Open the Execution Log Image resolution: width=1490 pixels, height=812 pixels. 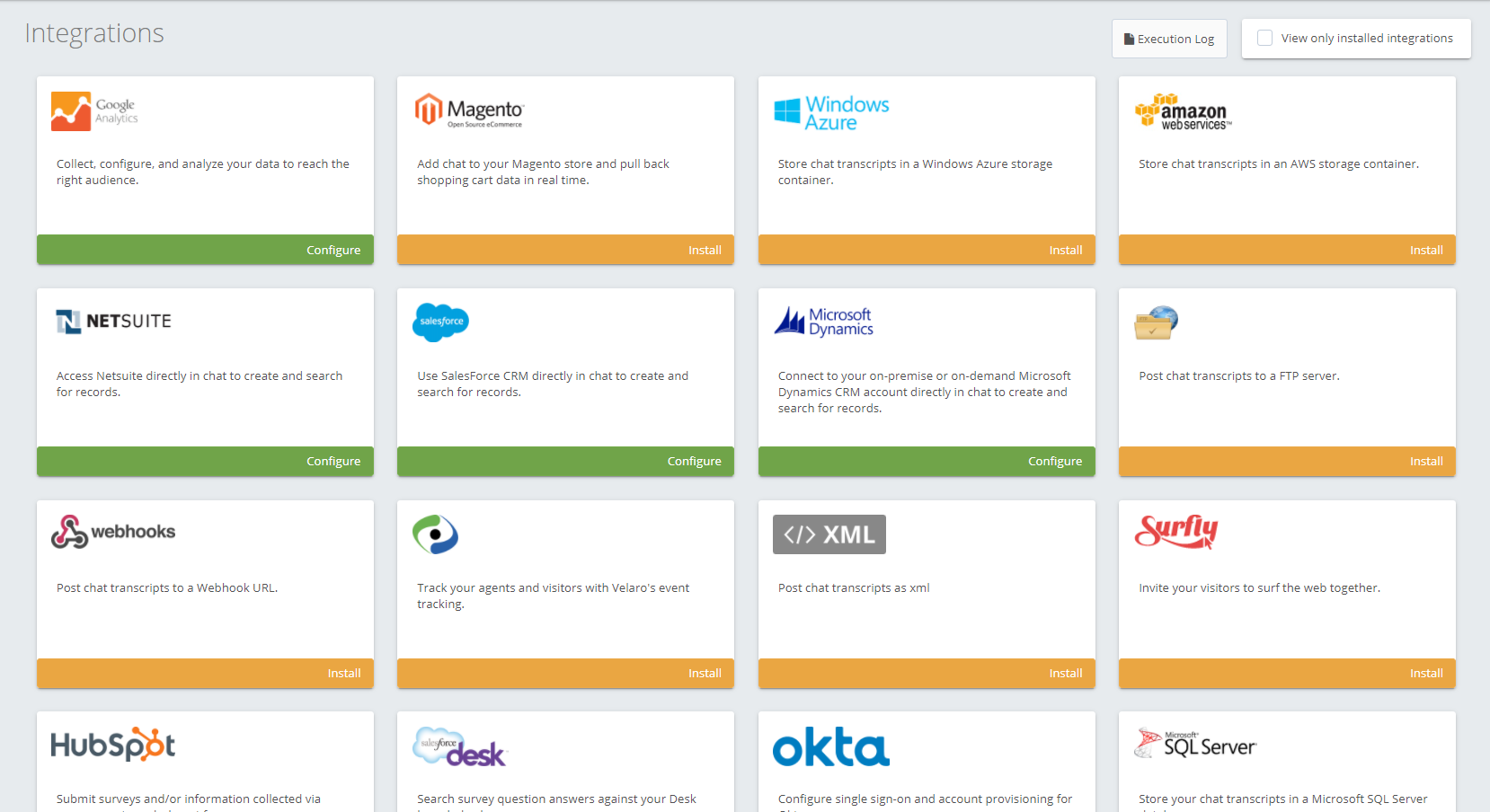(1169, 39)
